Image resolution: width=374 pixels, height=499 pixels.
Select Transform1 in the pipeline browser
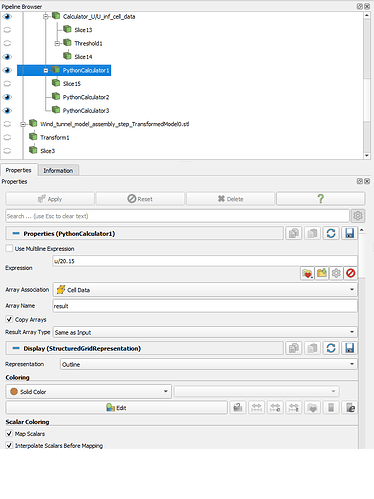tap(55, 137)
